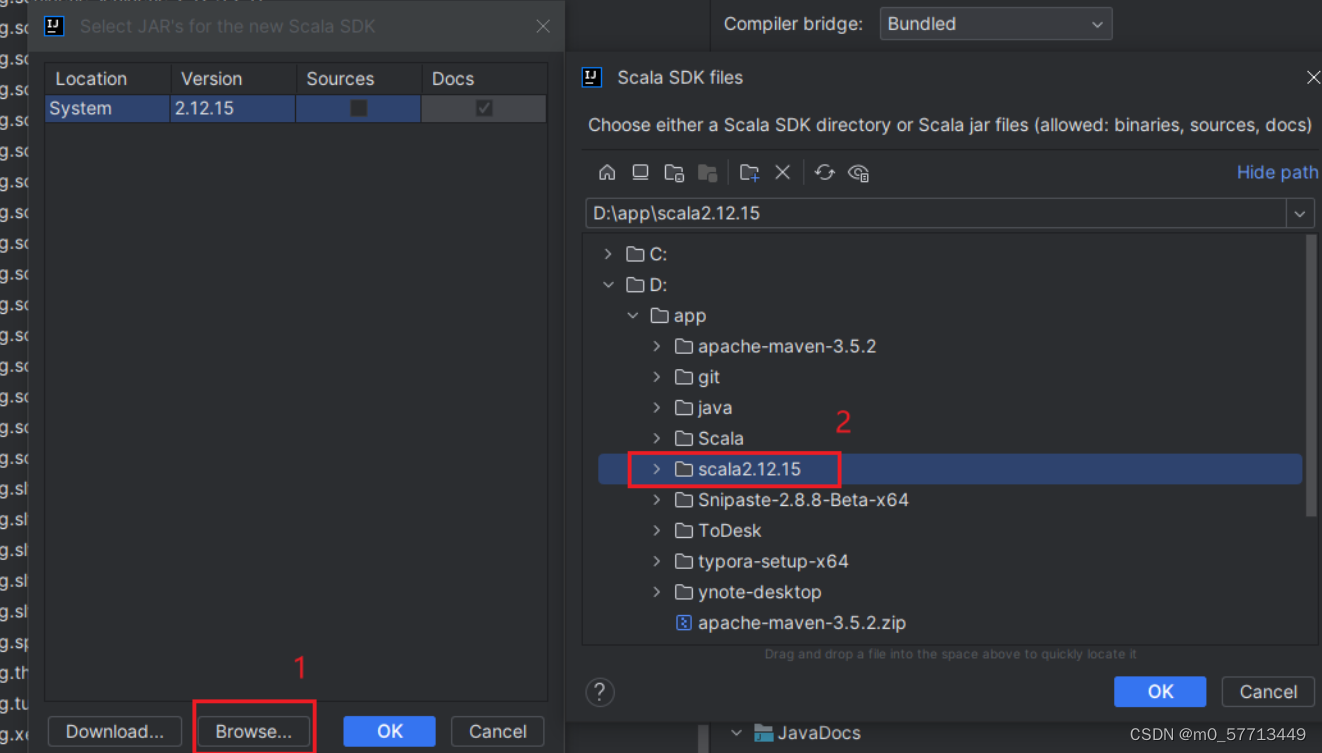Confirm with OK in Scala SDK files dialog
Viewport: 1322px width, 753px height.
pyautogui.click(x=1160, y=692)
